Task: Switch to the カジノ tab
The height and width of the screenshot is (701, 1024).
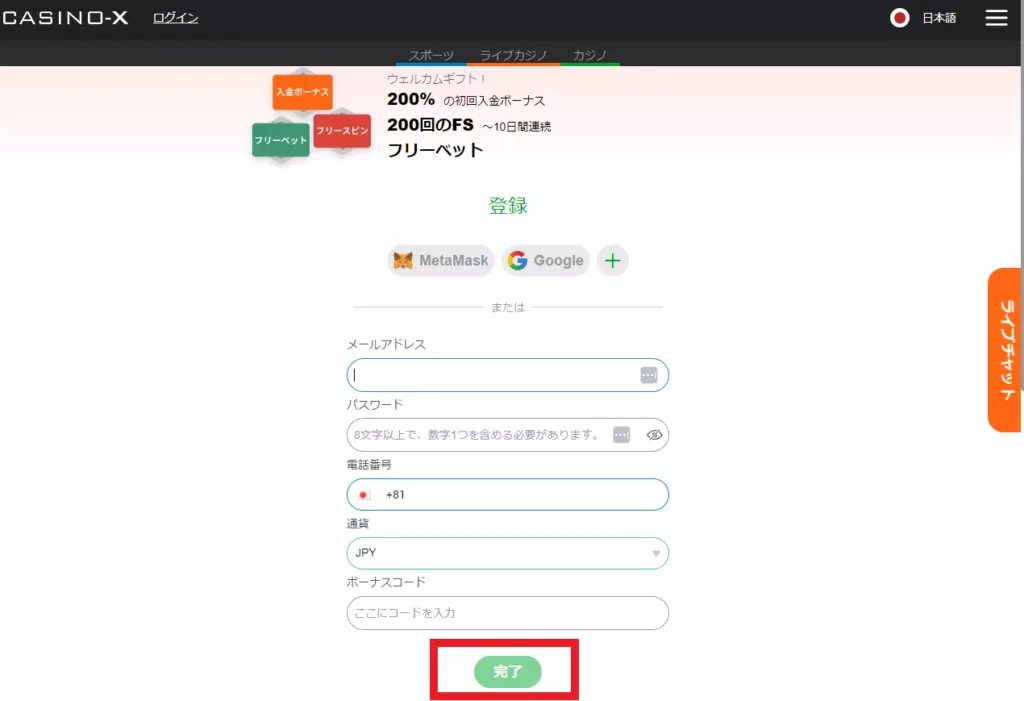Action: pos(590,56)
